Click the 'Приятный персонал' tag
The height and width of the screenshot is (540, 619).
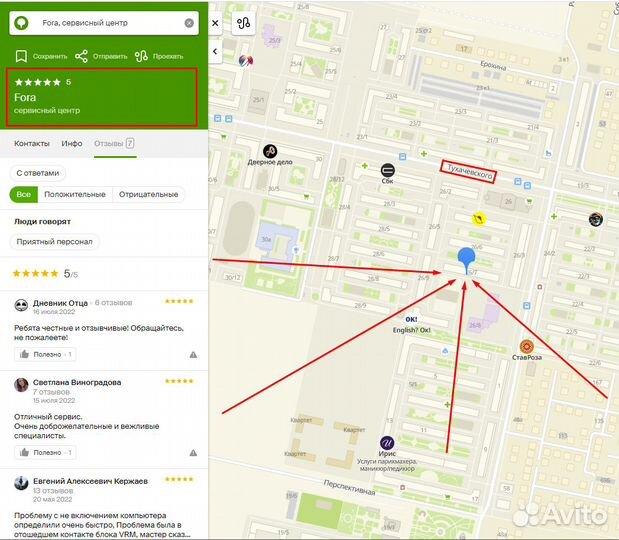(x=55, y=241)
